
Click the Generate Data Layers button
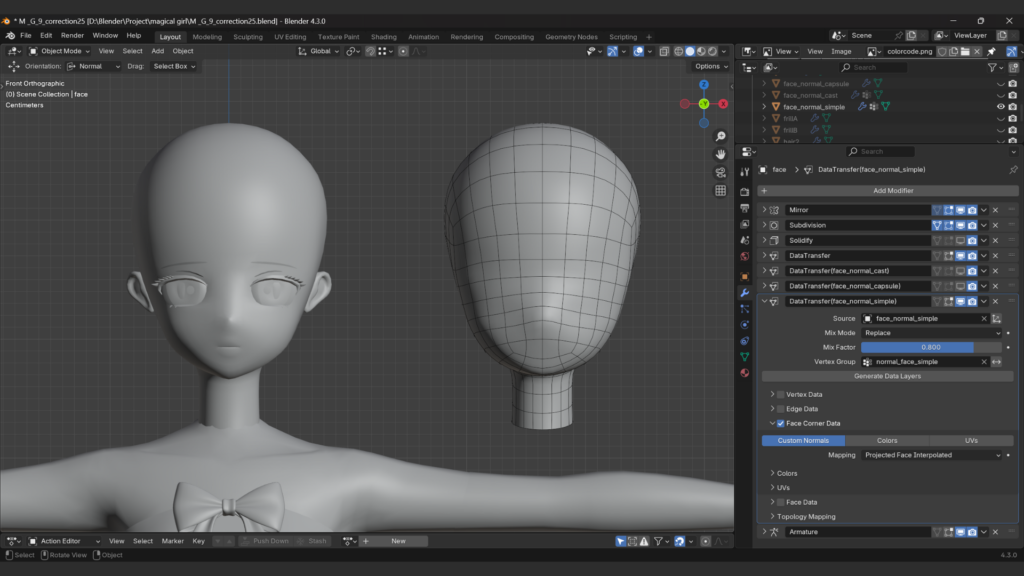pyautogui.click(x=887, y=376)
